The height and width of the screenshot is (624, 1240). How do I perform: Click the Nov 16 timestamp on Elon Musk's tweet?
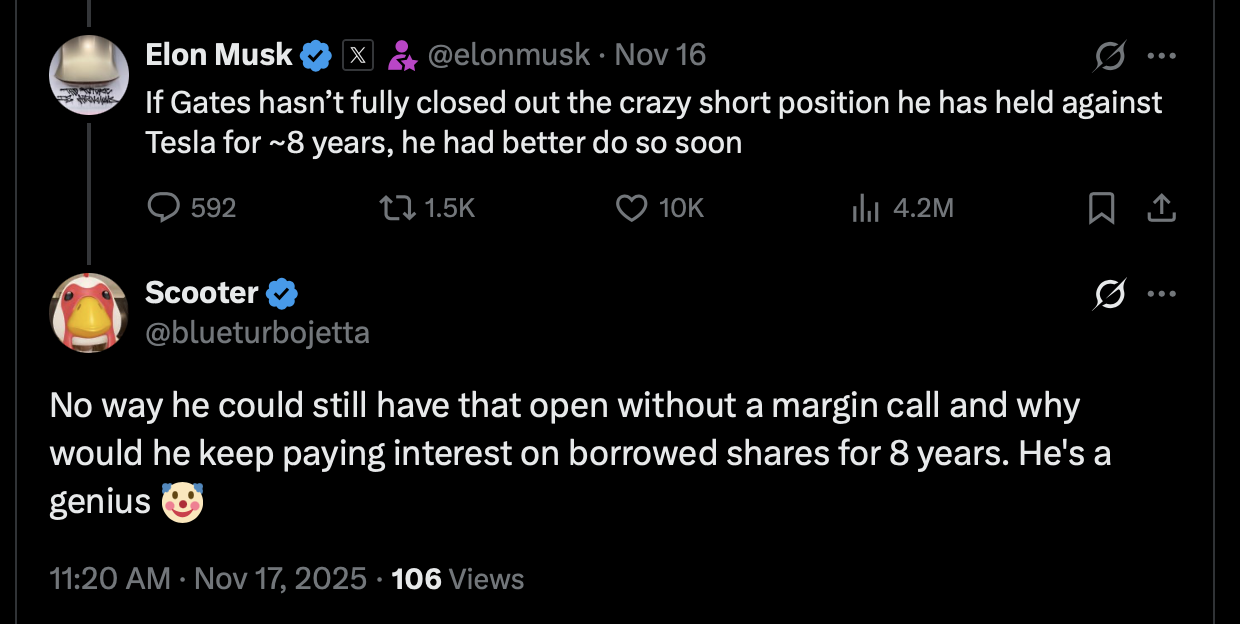pyautogui.click(x=660, y=55)
